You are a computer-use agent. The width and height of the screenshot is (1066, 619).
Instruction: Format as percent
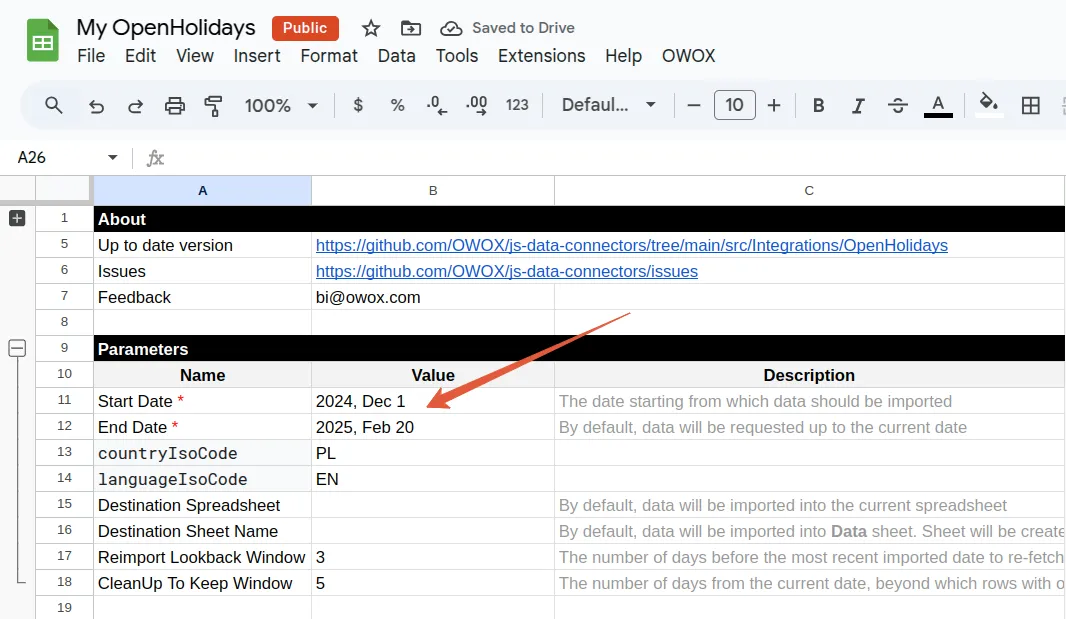tap(398, 105)
